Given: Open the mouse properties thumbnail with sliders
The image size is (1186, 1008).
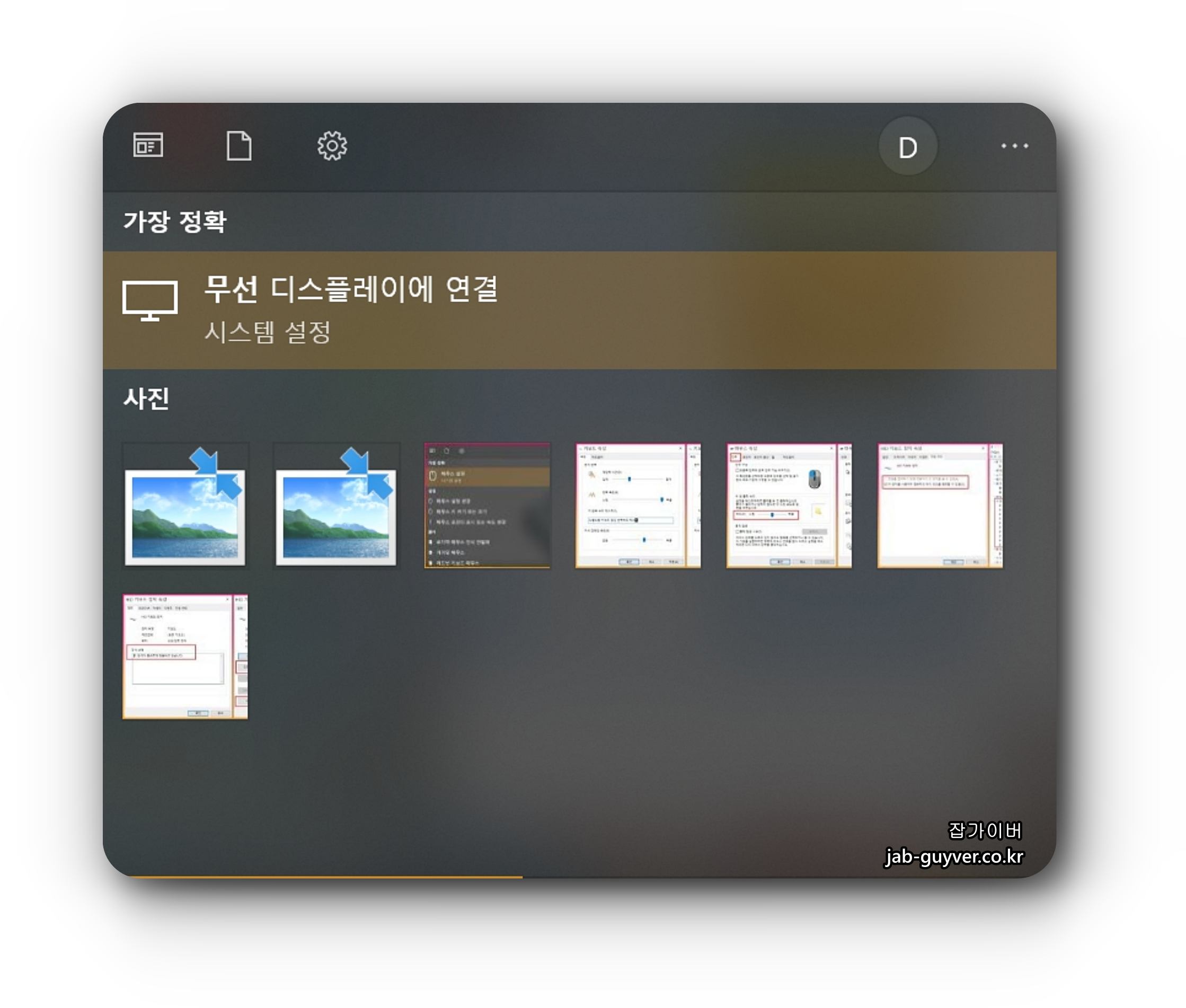Looking at the screenshot, I should pos(638,506).
